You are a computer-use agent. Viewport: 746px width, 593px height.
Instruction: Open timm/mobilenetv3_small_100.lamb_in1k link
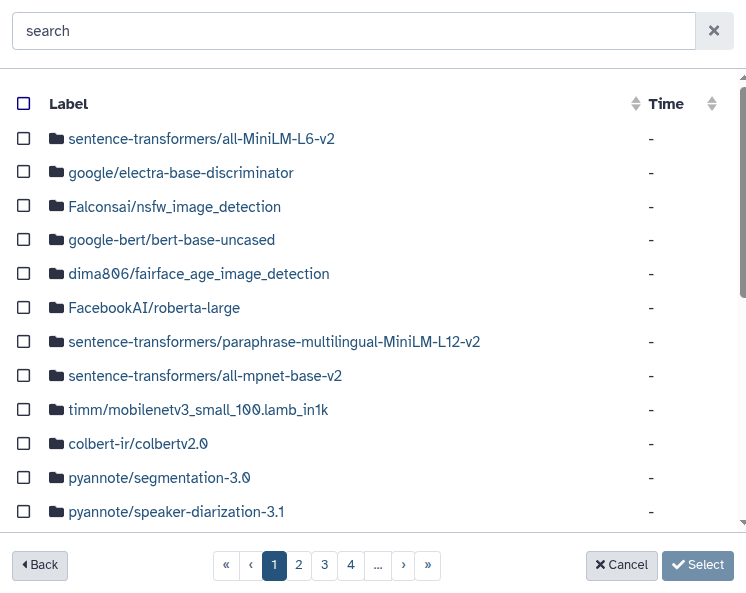tap(198, 410)
